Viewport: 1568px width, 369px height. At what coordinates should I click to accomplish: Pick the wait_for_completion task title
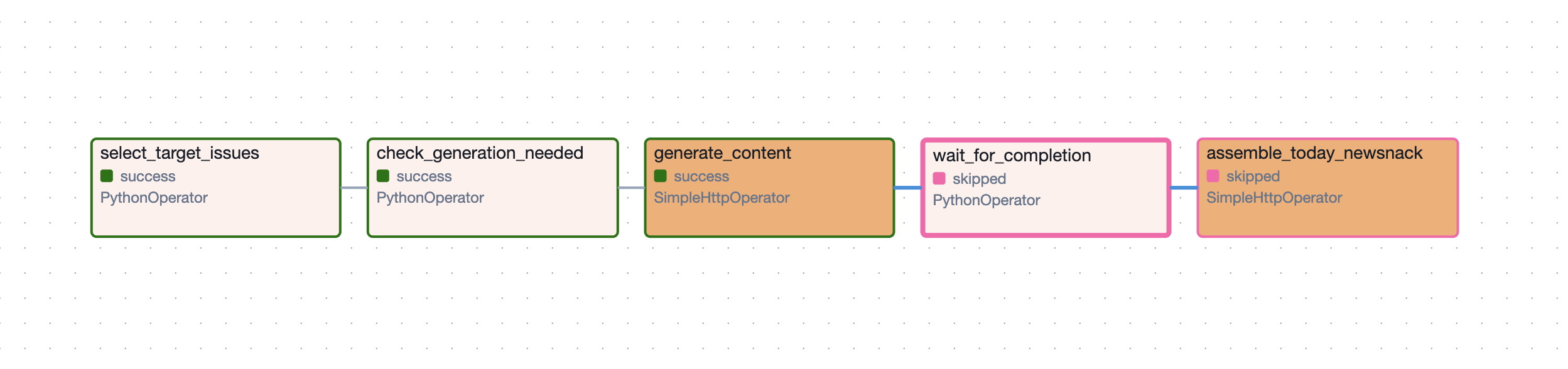click(x=1012, y=156)
